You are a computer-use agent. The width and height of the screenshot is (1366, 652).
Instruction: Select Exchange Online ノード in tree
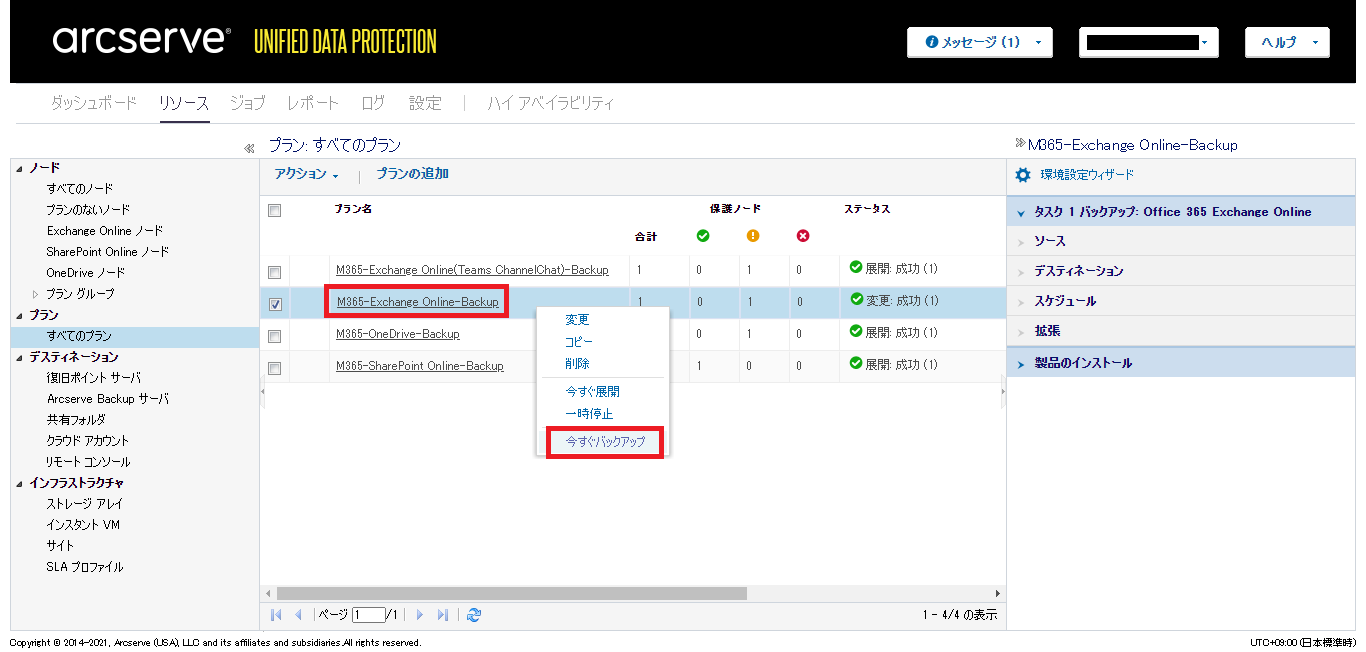tap(104, 231)
